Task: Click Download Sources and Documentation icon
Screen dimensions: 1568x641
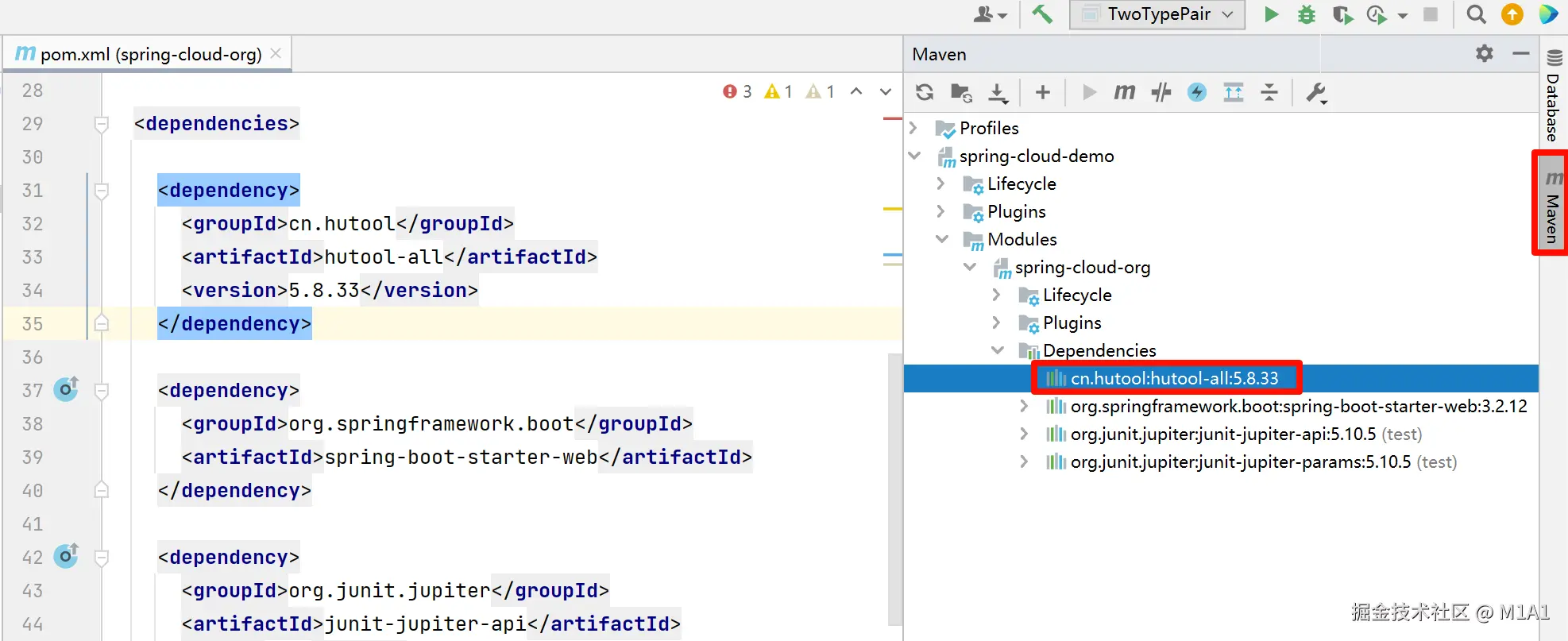Action: click(998, 93)
